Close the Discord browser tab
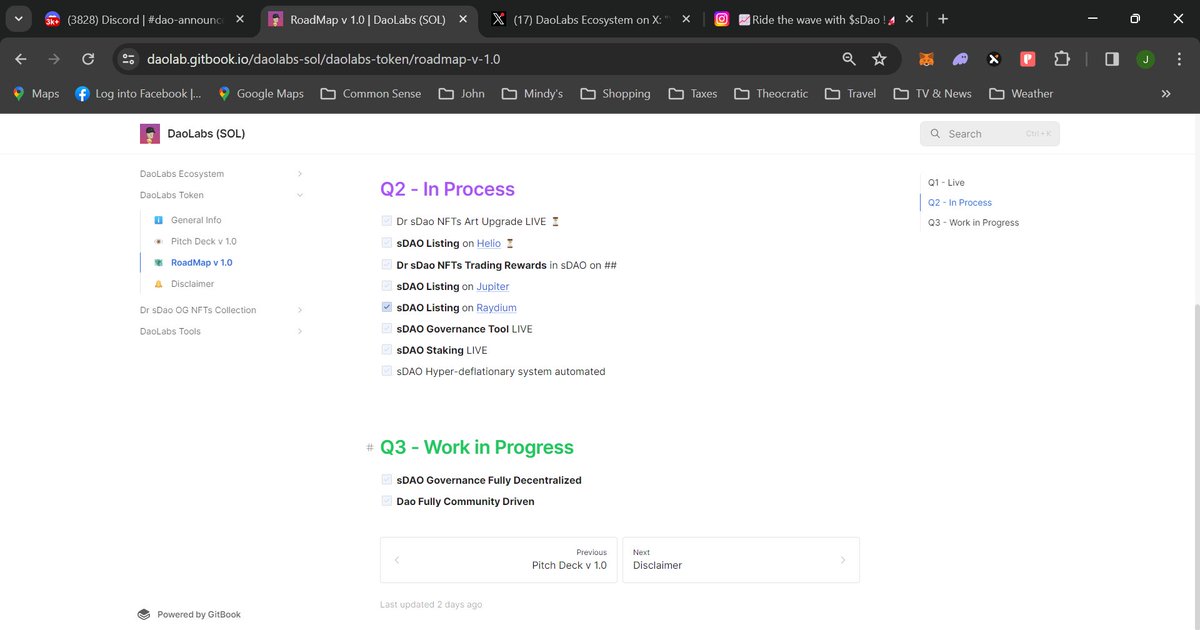 [x=239, y=19]
